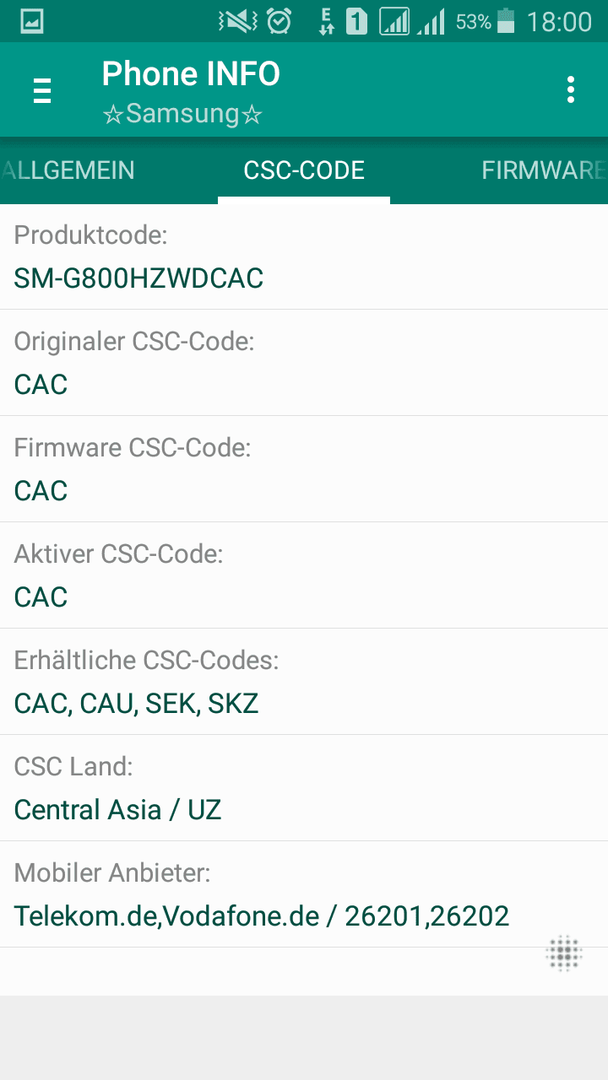This screenshot has height=1080, width=608.
Task: Tap the Mobiler Anbieter Telekom.de row
Action: click(304, 894)
